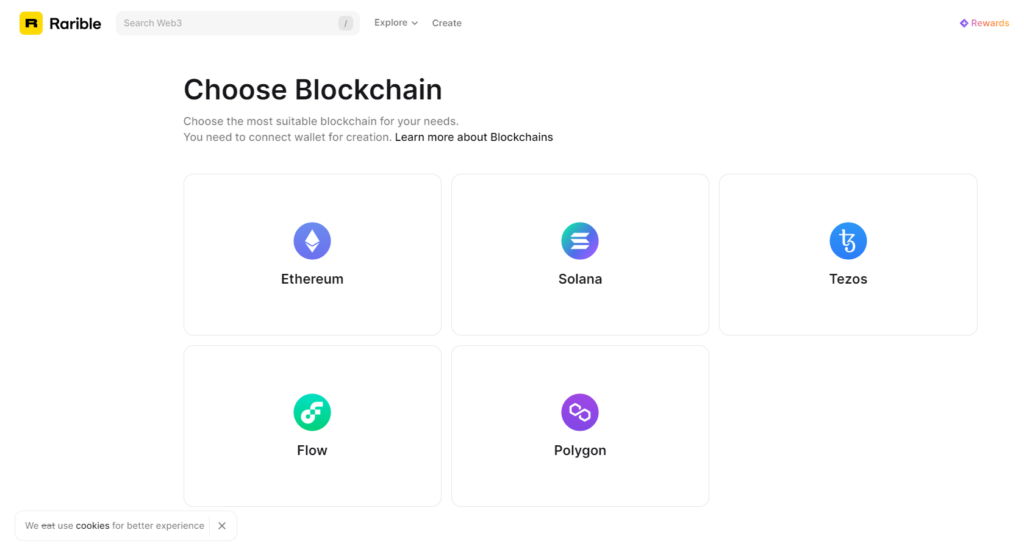Click the cookies link in banner
The image size is (1024, 552).
(x=93, y=526)
